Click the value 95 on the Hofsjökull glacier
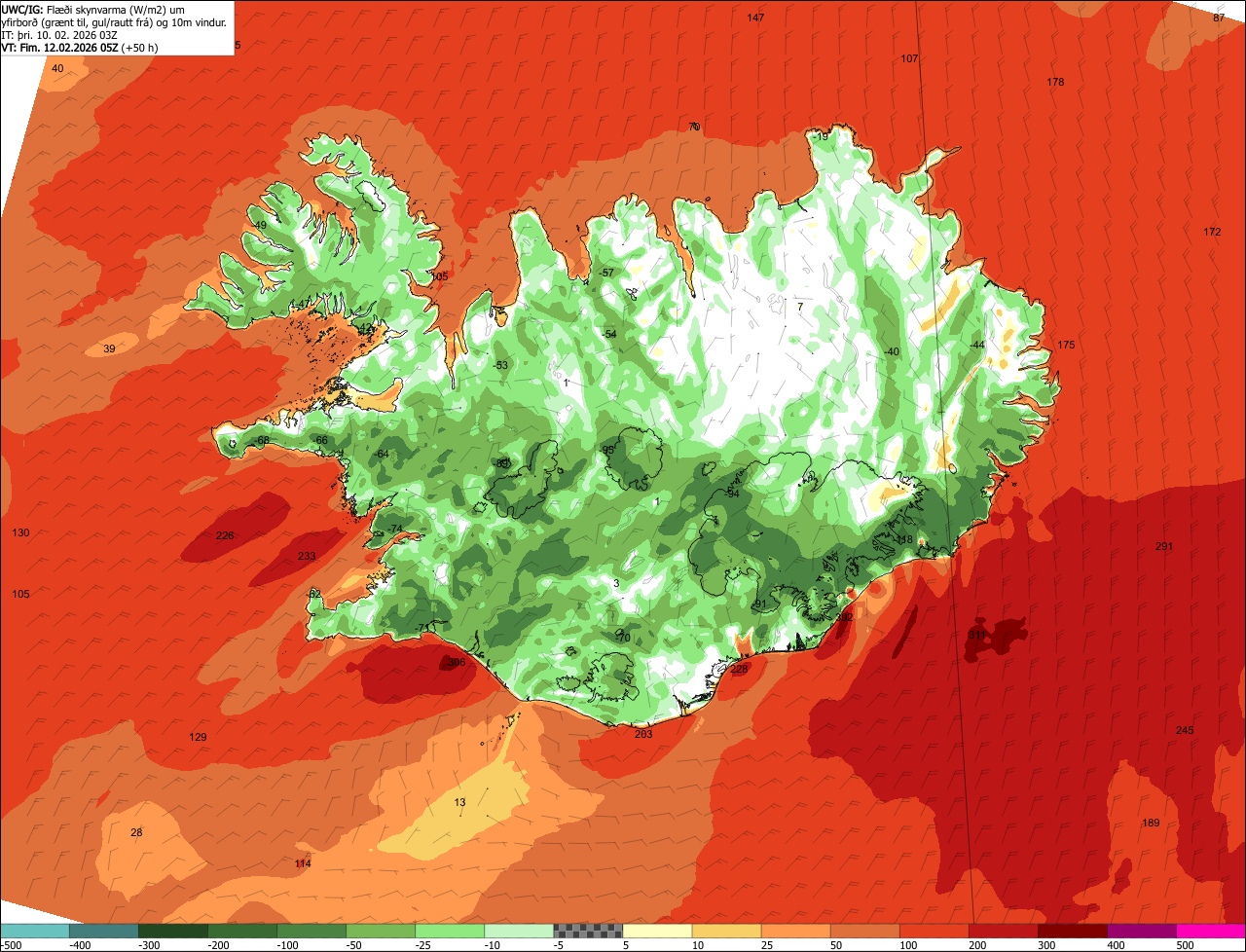The width and height of the screenshot is (1246, 952). pos(608,450)
